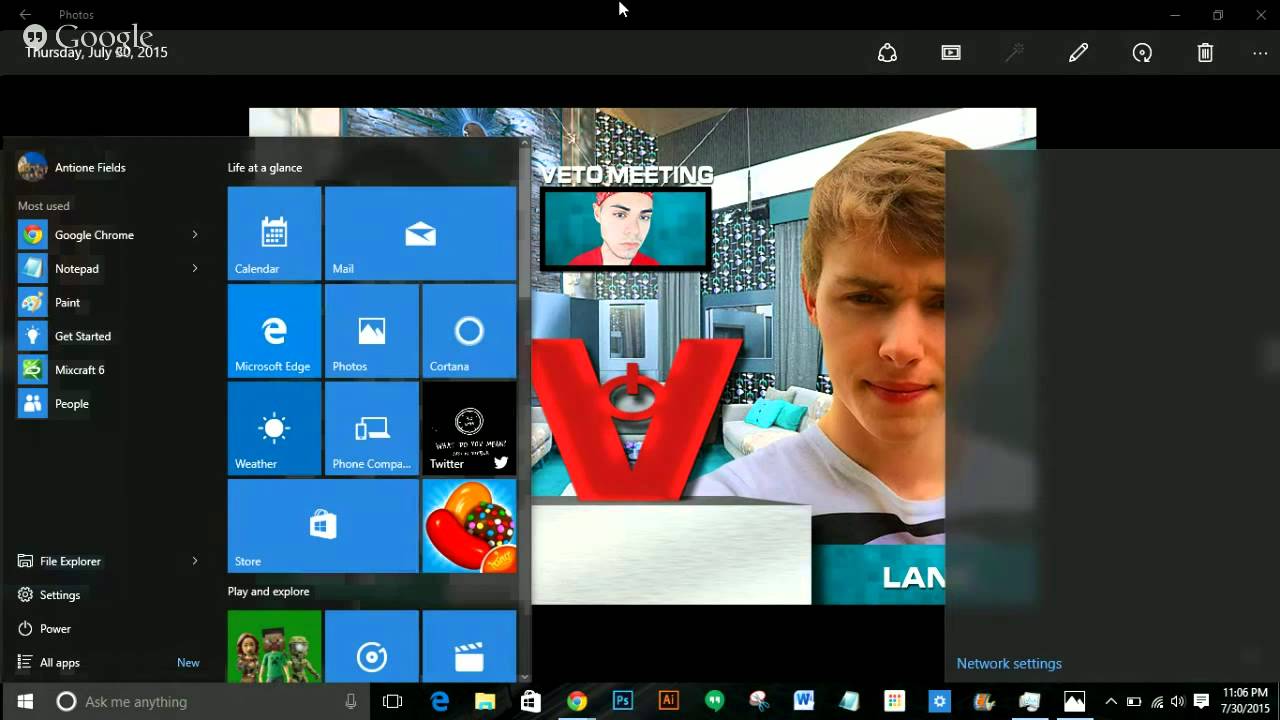Click the volume speaker tray icon
Image resolution: width=1280 pixels, height=720 pixels.
(x=1178, y=702)
